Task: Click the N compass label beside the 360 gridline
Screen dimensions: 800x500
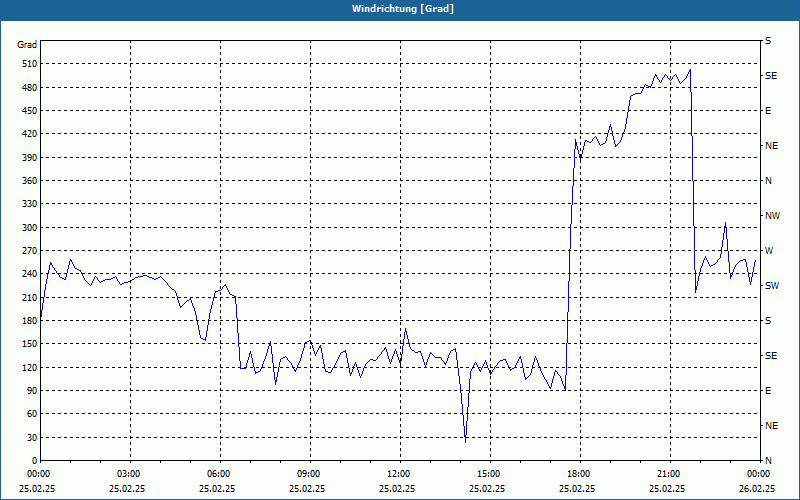Action: coord(768,181)
